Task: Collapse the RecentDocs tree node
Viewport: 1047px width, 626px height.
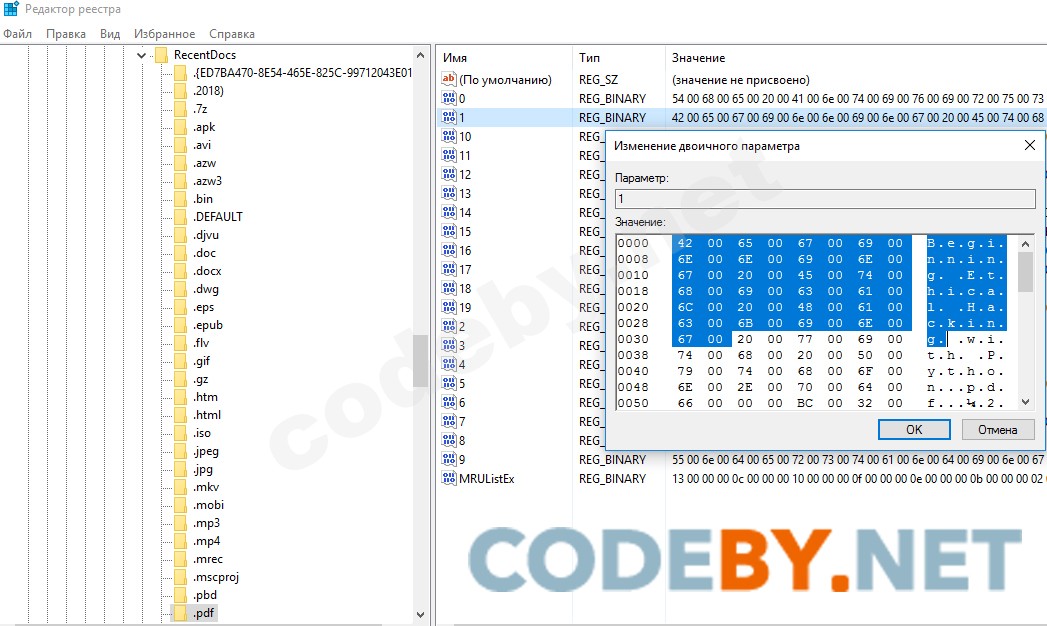Action: pyautogui.click(x=142, y=55)
